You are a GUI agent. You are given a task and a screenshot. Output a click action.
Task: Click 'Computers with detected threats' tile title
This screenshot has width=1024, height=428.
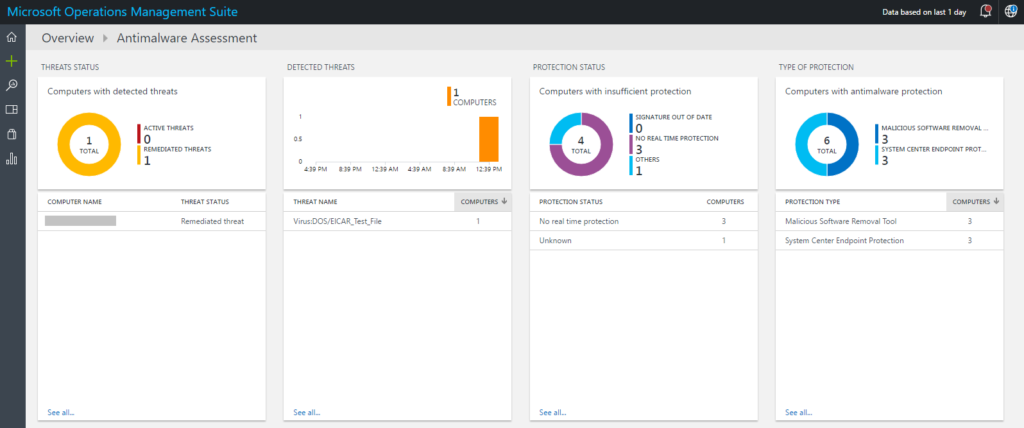click(112, 91)
